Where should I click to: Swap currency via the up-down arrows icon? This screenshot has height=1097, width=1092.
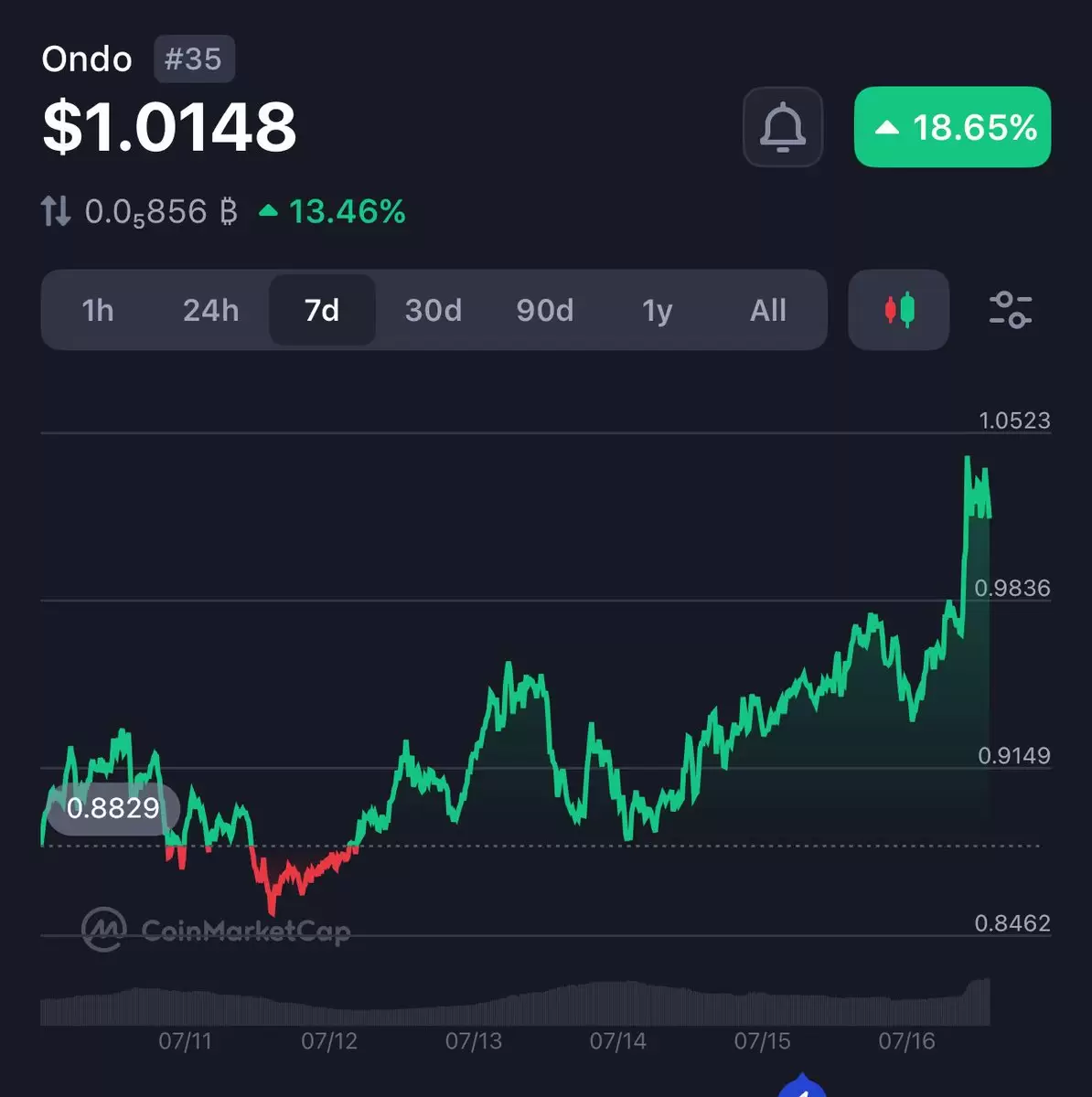56,212
